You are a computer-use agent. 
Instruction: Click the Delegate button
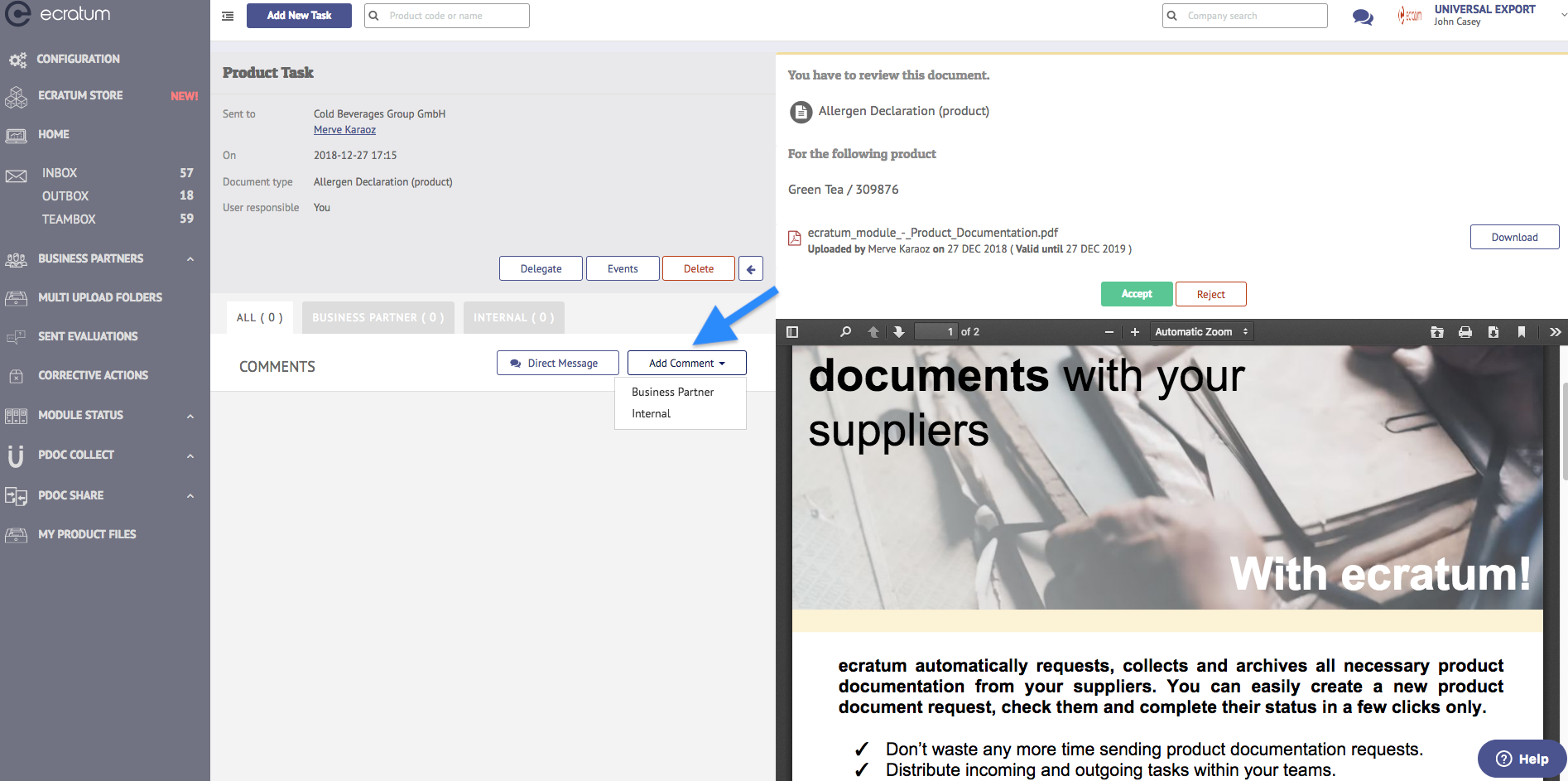coord(541,269)
